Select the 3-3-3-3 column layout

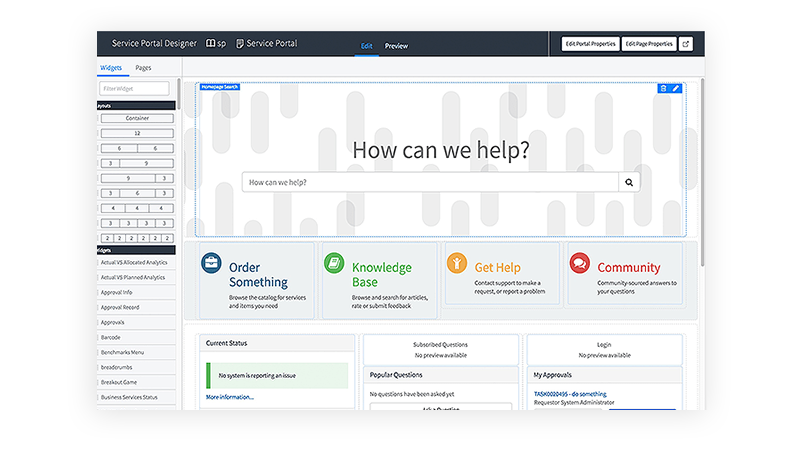137,223
